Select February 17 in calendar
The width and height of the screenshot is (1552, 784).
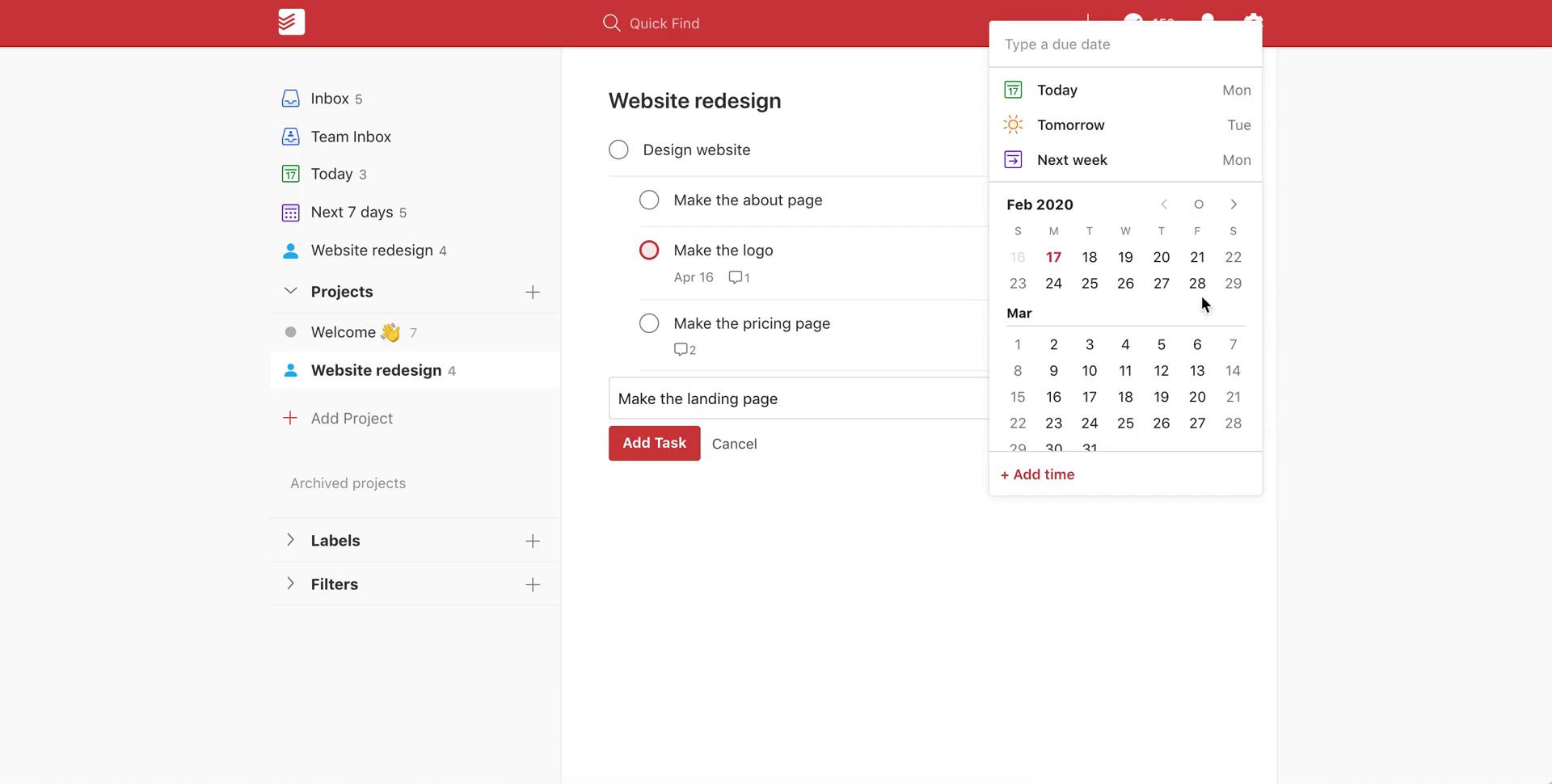[x=1053, y=257]
